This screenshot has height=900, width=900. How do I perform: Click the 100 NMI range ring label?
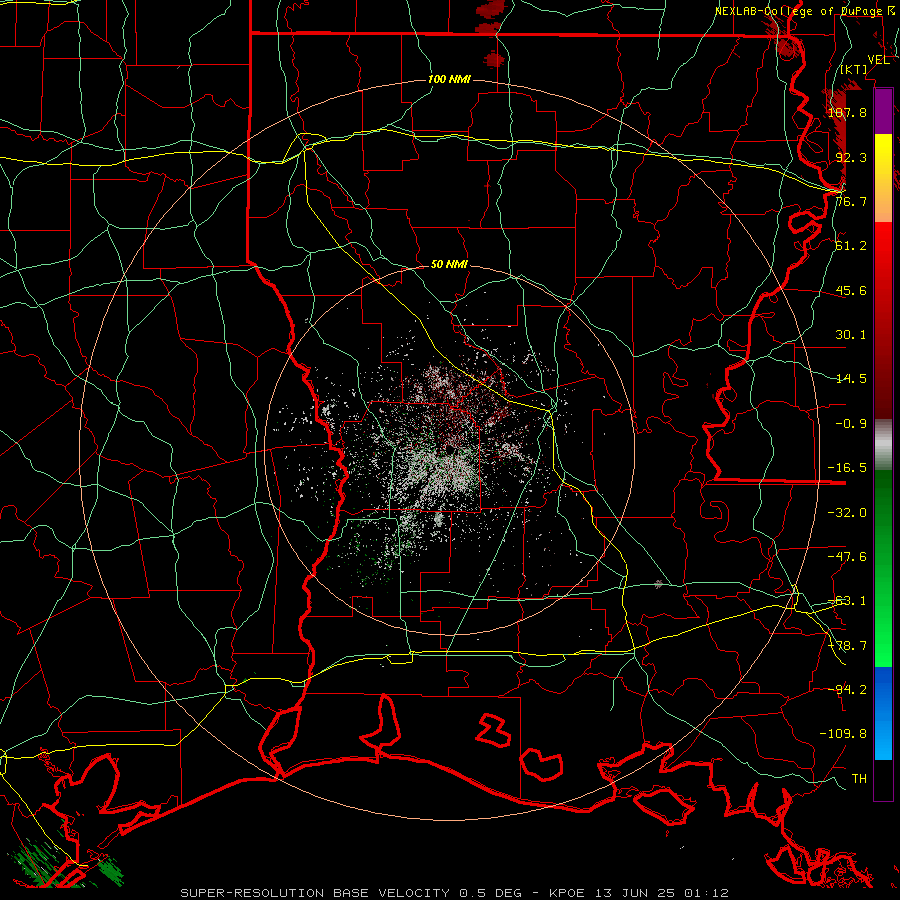449,79
